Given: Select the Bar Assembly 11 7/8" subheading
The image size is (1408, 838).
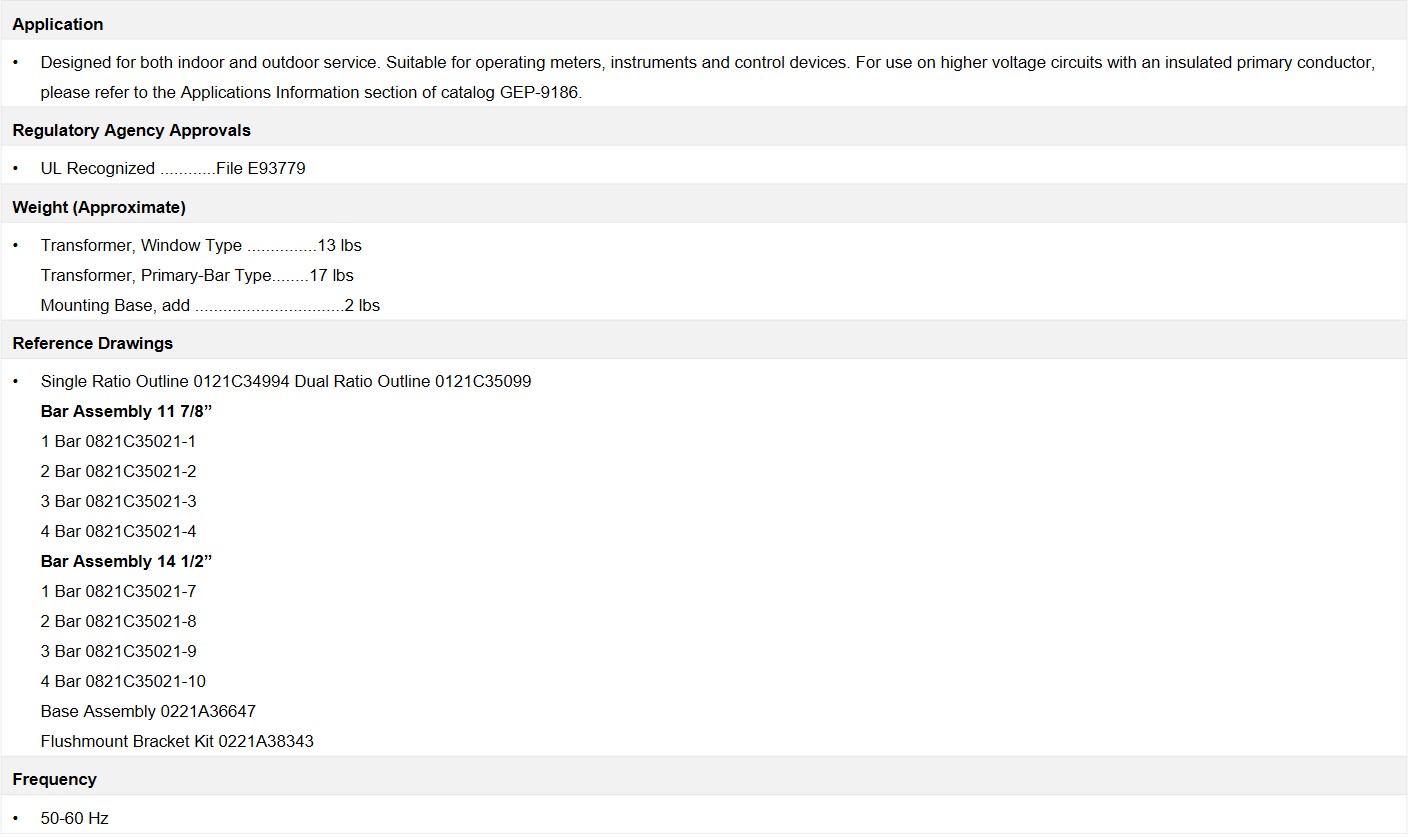Looking at the screenshot, I should click(127, 411).
